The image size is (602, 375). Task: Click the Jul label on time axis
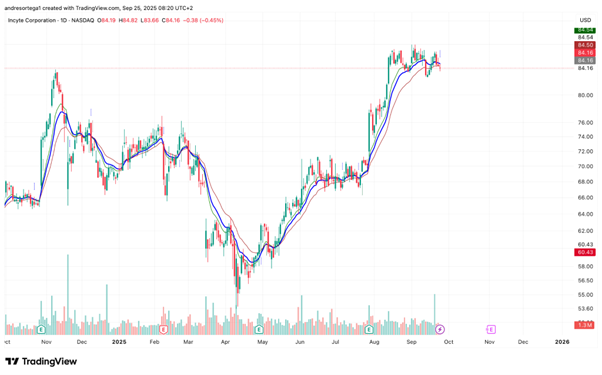[335, 342]
